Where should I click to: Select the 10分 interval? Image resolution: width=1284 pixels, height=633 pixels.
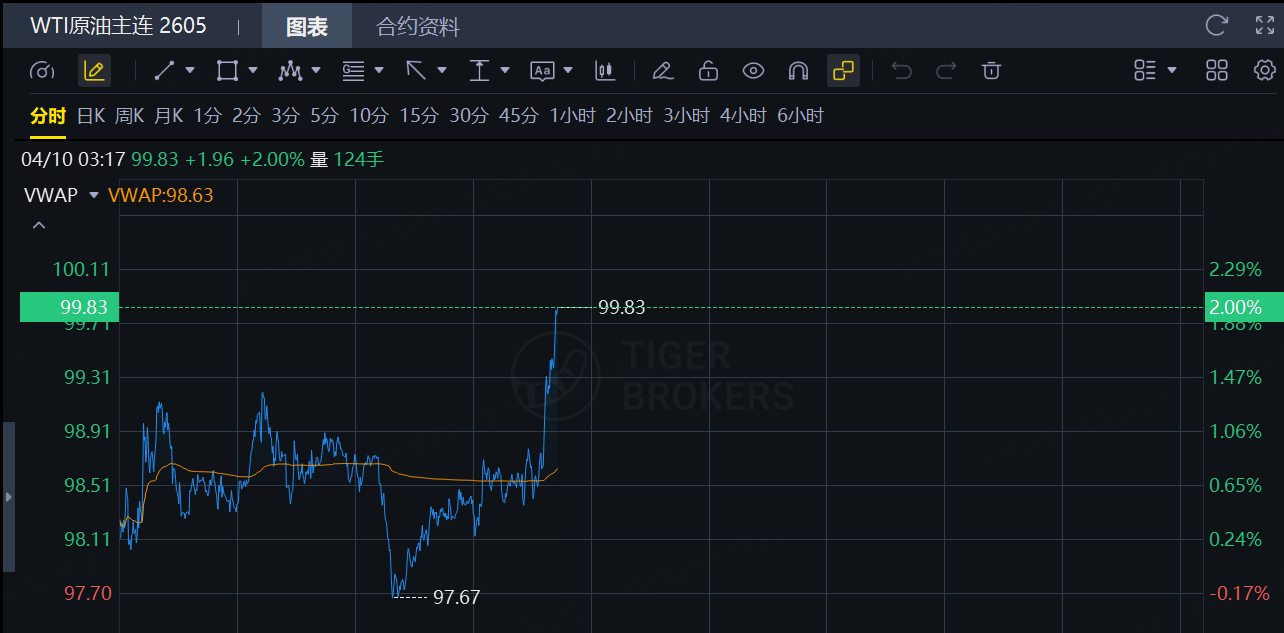[x=369, y=116]
